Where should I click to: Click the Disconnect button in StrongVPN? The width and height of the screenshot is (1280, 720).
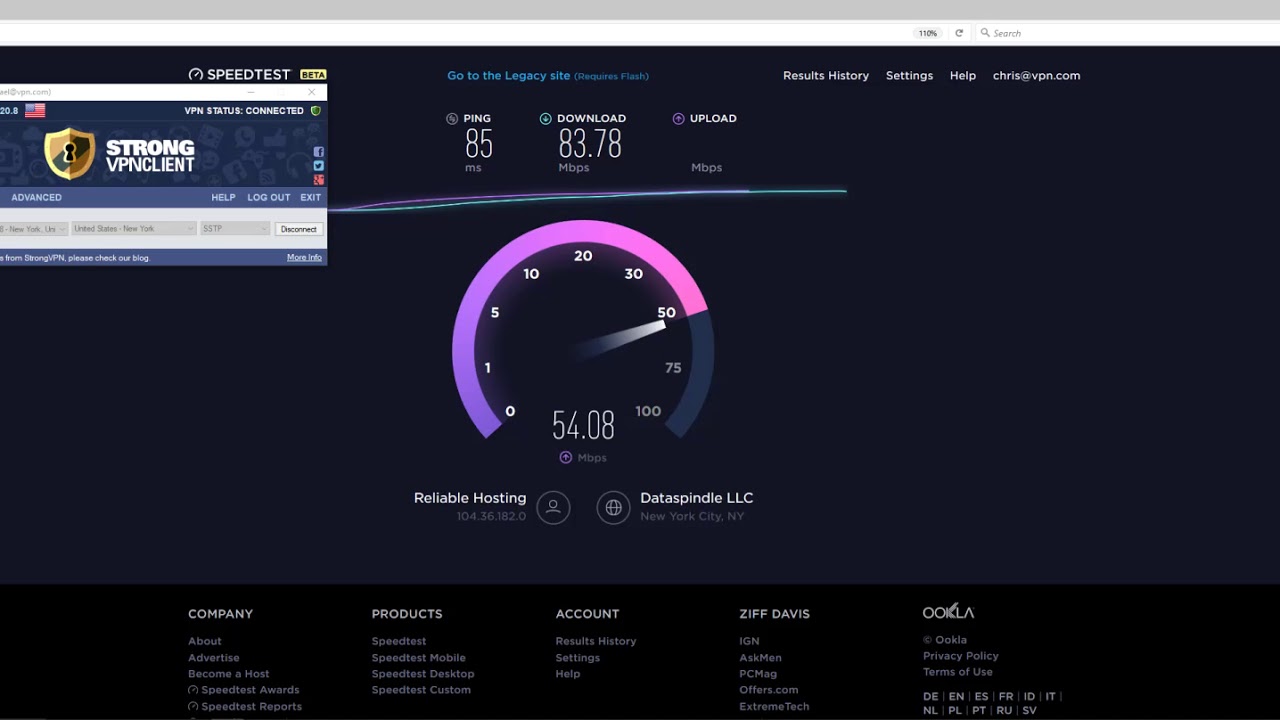pyautogui.click(x=299, y=229)
